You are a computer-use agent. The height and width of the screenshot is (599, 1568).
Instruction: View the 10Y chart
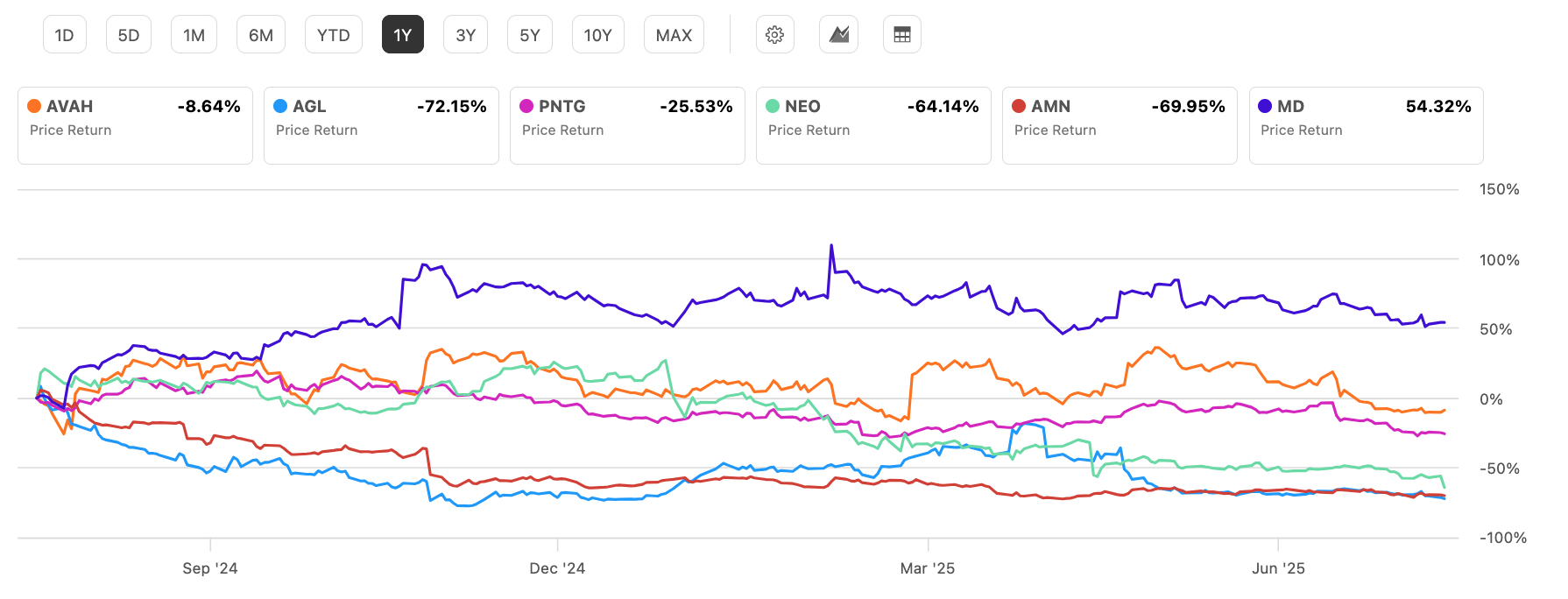point(597,34)
